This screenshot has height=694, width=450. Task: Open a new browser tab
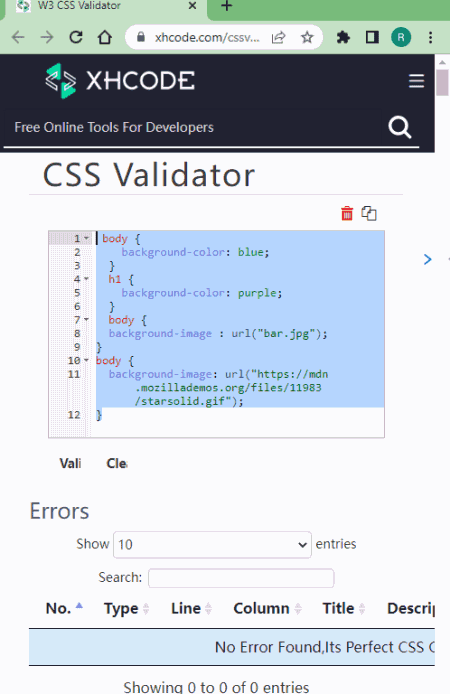227,6
